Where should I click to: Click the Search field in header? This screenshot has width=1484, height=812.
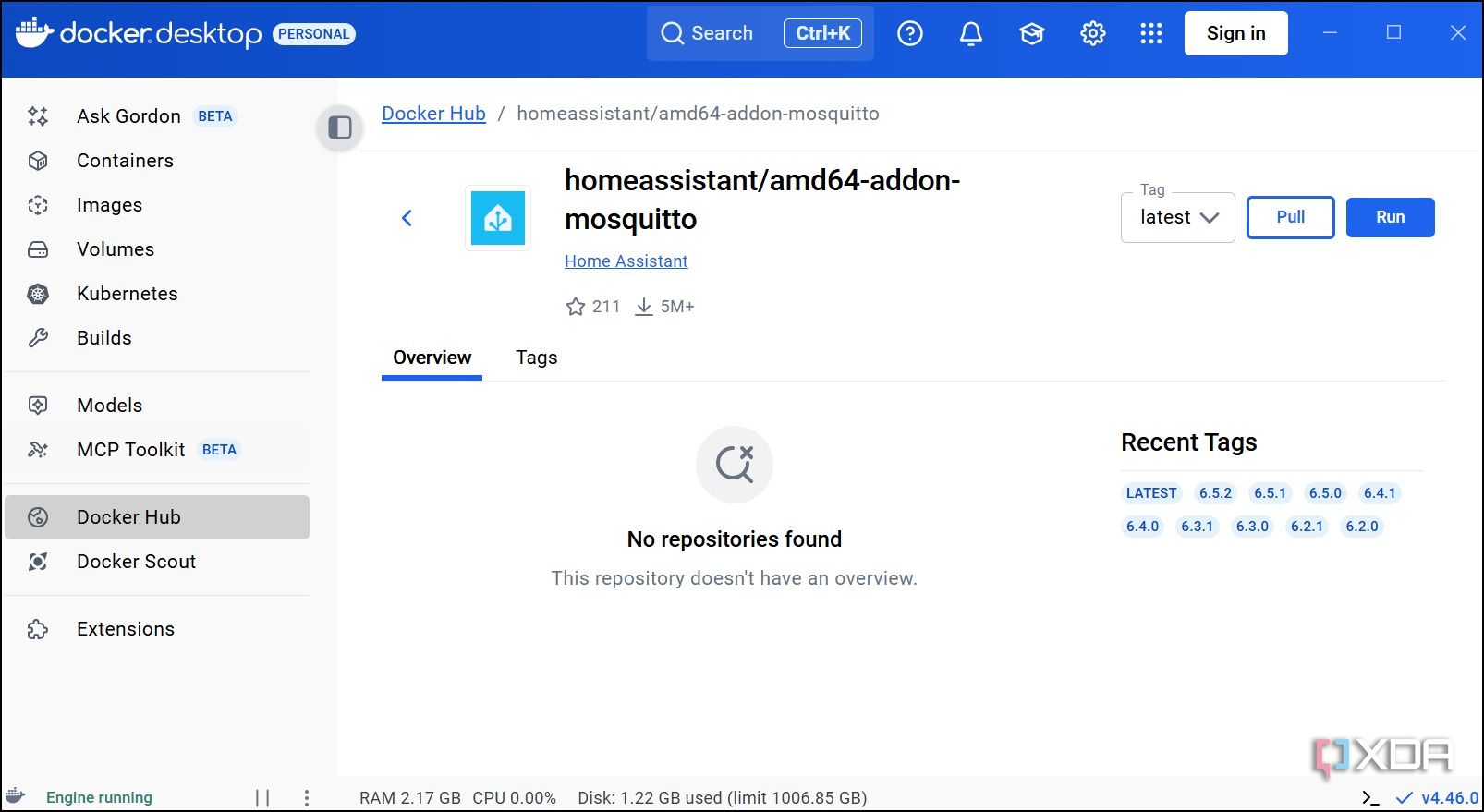coord(760,33)
